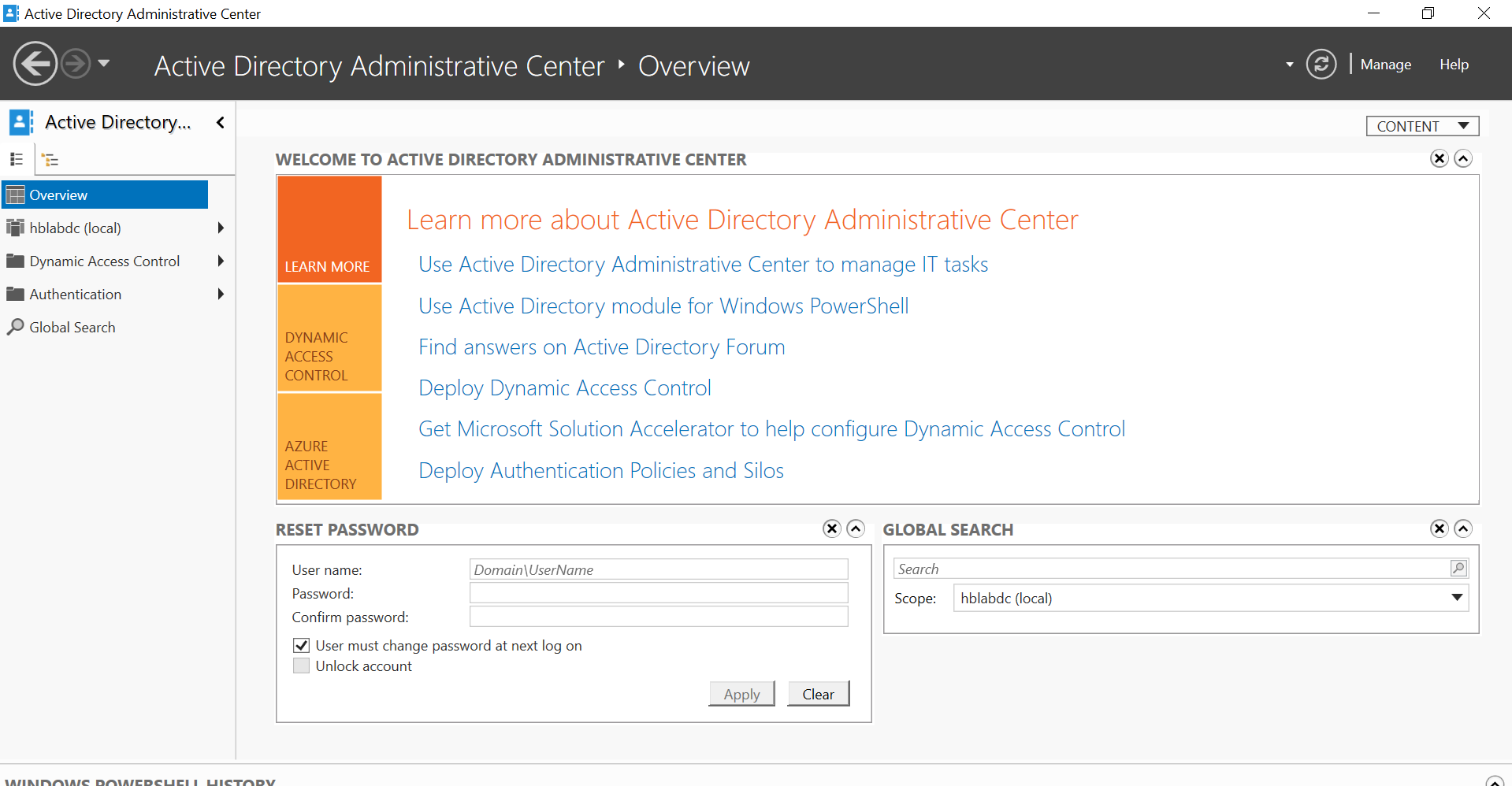Open the breadcrumb dropdown arrow beside refresh
The image size is (1512, 786).
pos(1290,65)
